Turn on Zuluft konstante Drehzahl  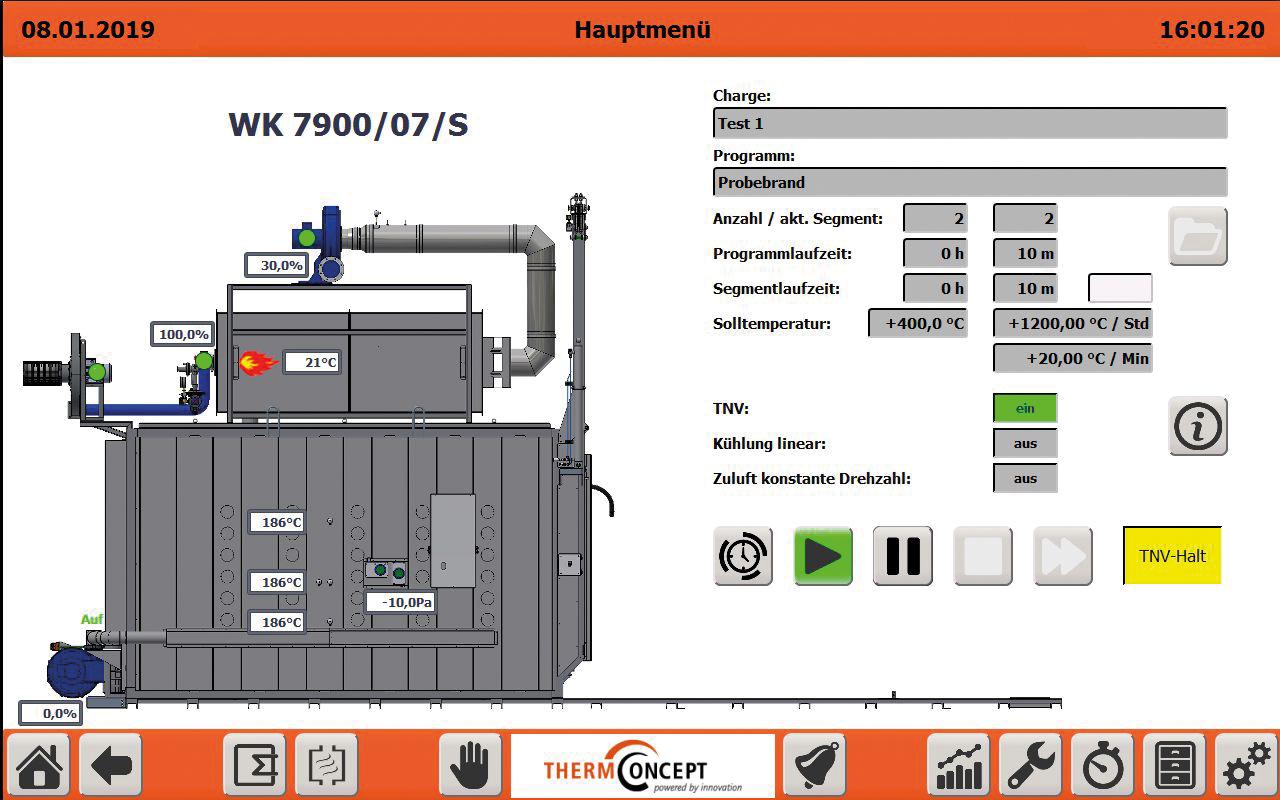[1024, 478]
